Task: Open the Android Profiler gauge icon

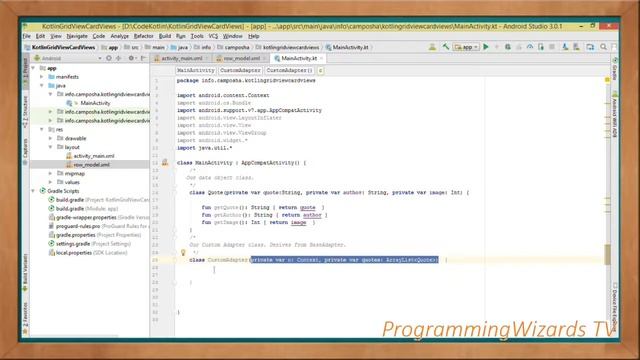Action: coord(530,47)
